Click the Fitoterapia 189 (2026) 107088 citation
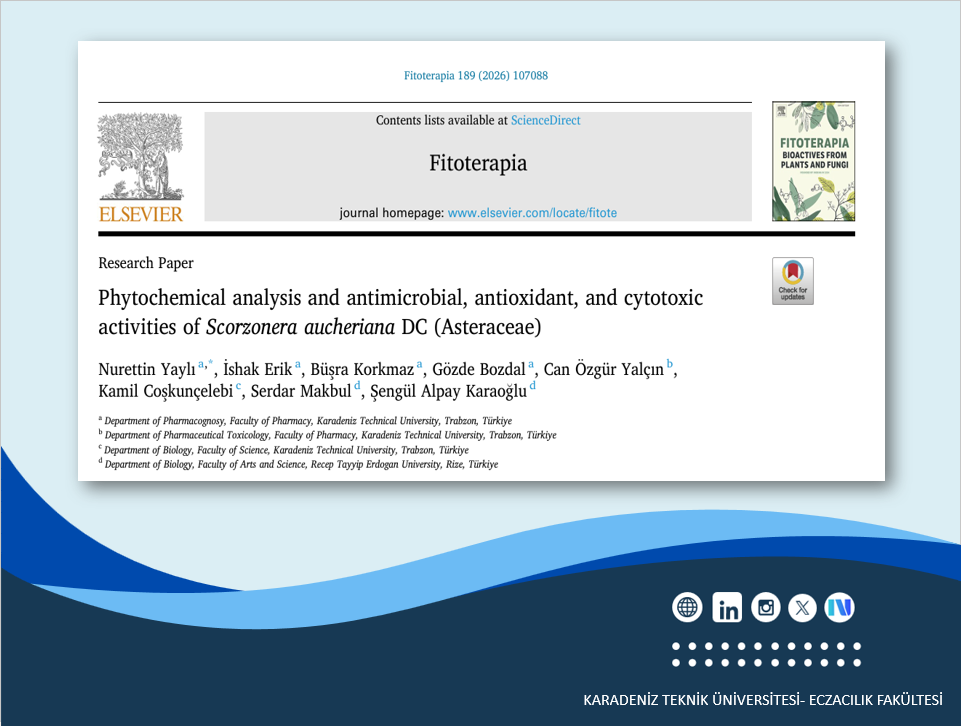 tap(475, 76)
